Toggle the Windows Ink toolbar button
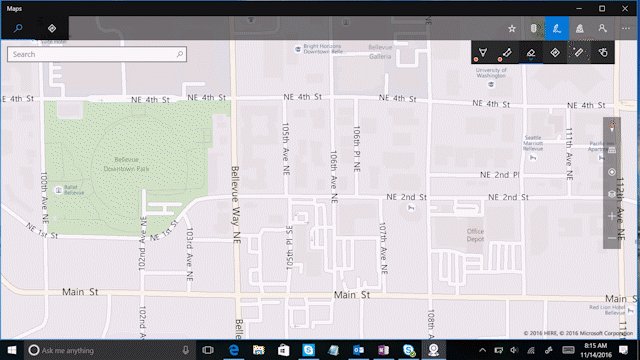Image resolution: width=640 pixels, height=360 pixels. point(557,29)
